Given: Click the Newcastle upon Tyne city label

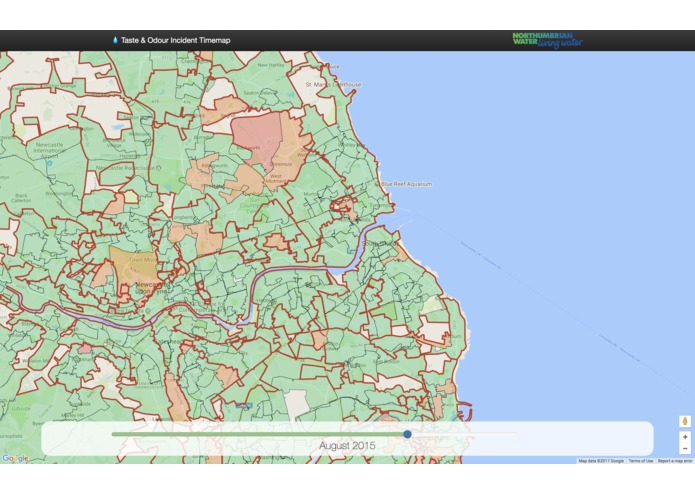Looking at the screenshot, I should (x=151, y=288).
